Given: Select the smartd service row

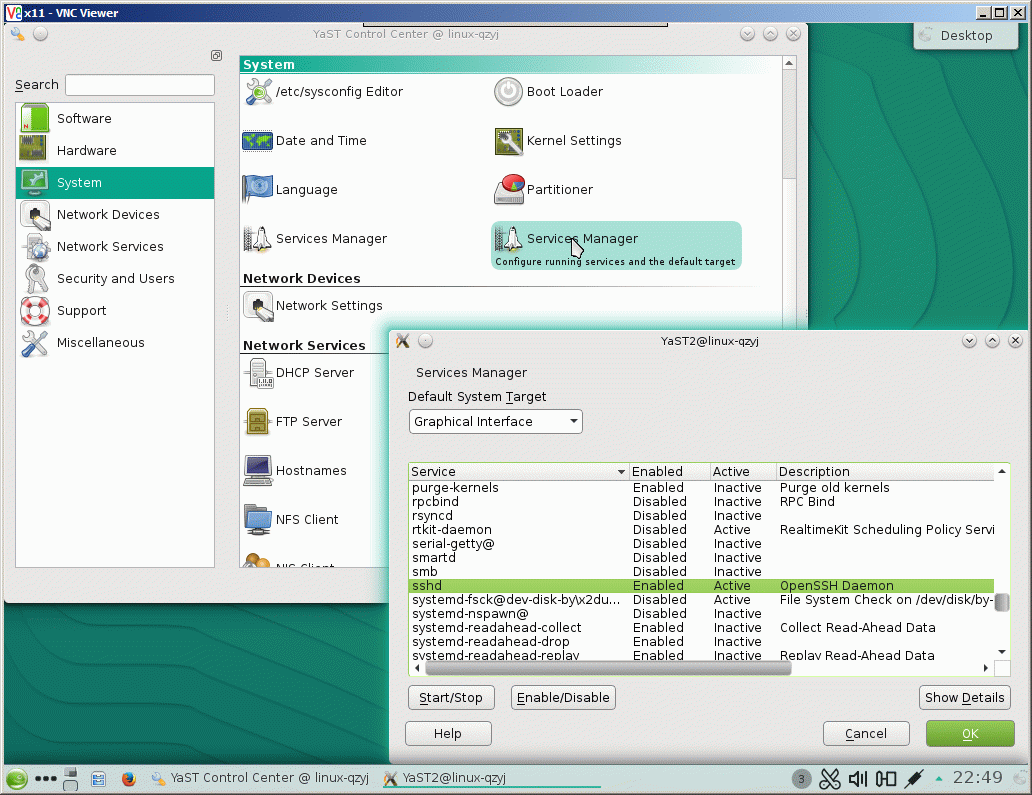Looking at the screenshot, I should [702, 557].
